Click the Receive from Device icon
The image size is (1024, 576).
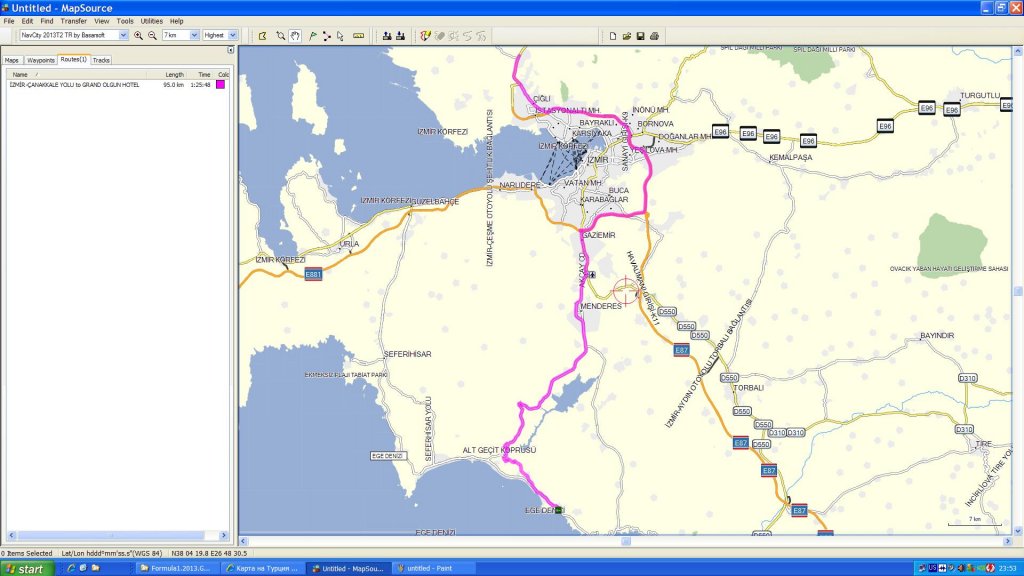(400, 36)
